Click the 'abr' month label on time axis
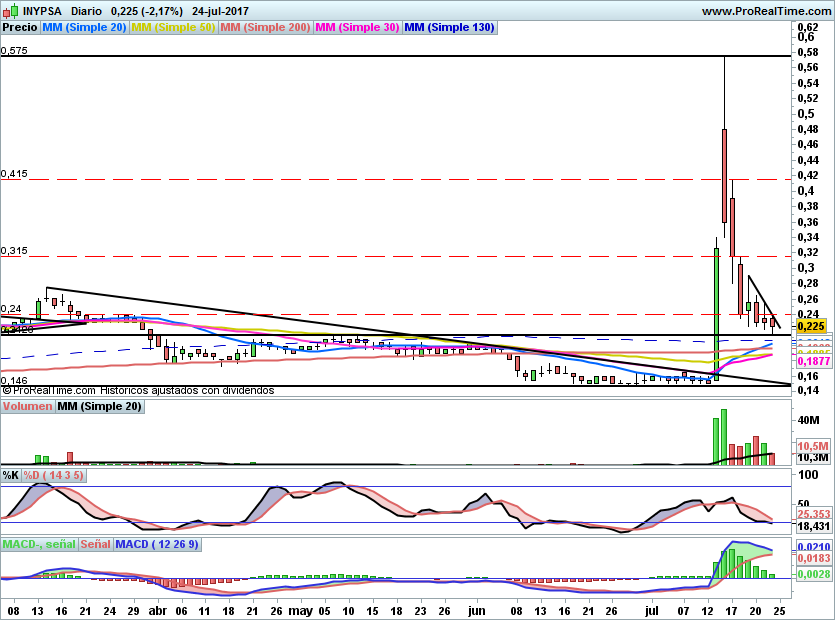 coord(158,611)
